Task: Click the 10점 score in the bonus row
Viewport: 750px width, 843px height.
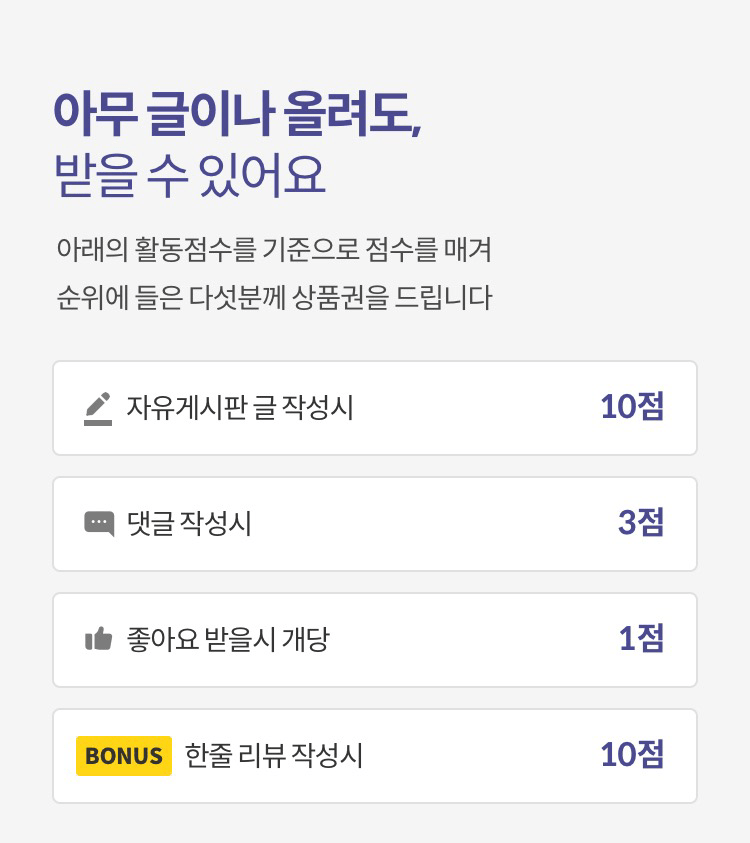Action: click(x=632, y=754)
